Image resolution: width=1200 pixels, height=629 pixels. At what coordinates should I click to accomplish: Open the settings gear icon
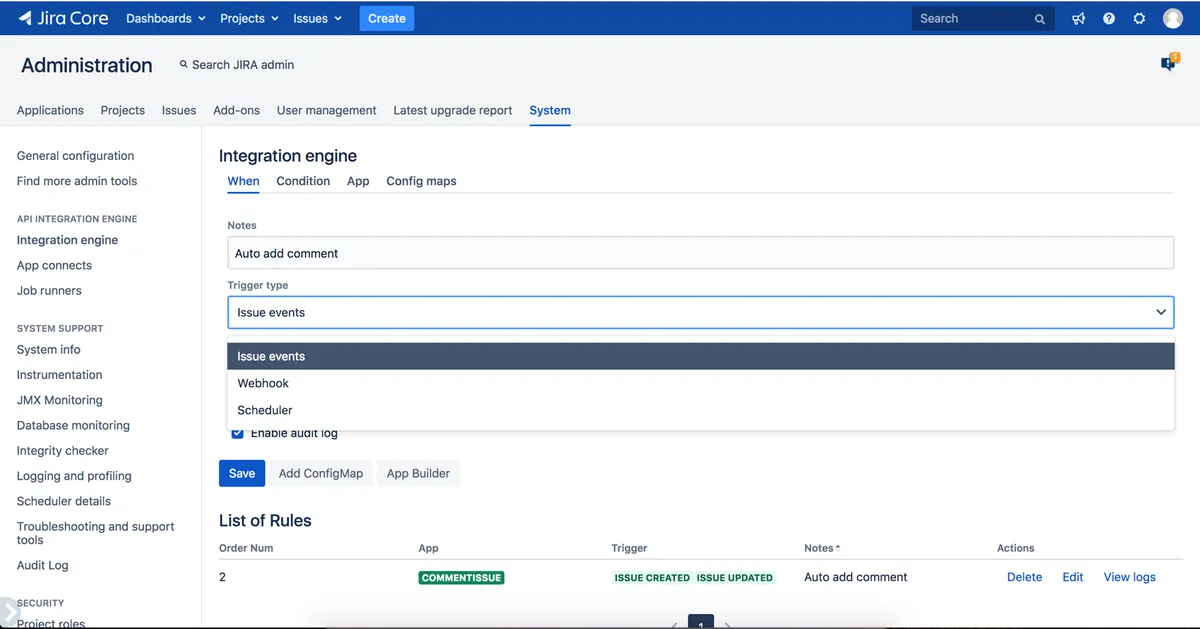pos(1139,18)
